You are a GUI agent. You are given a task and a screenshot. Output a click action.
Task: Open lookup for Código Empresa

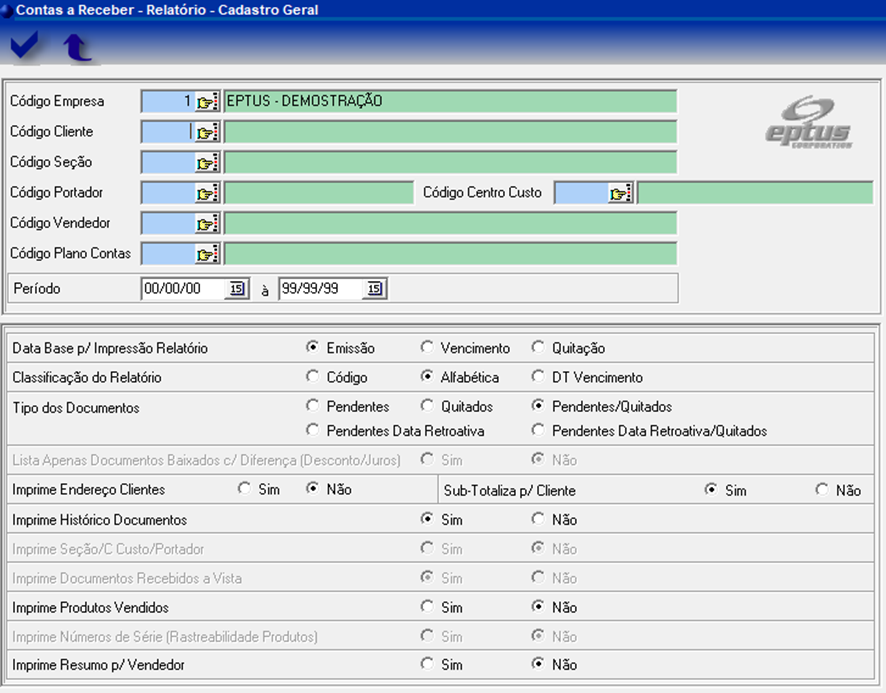click(207, 102)
